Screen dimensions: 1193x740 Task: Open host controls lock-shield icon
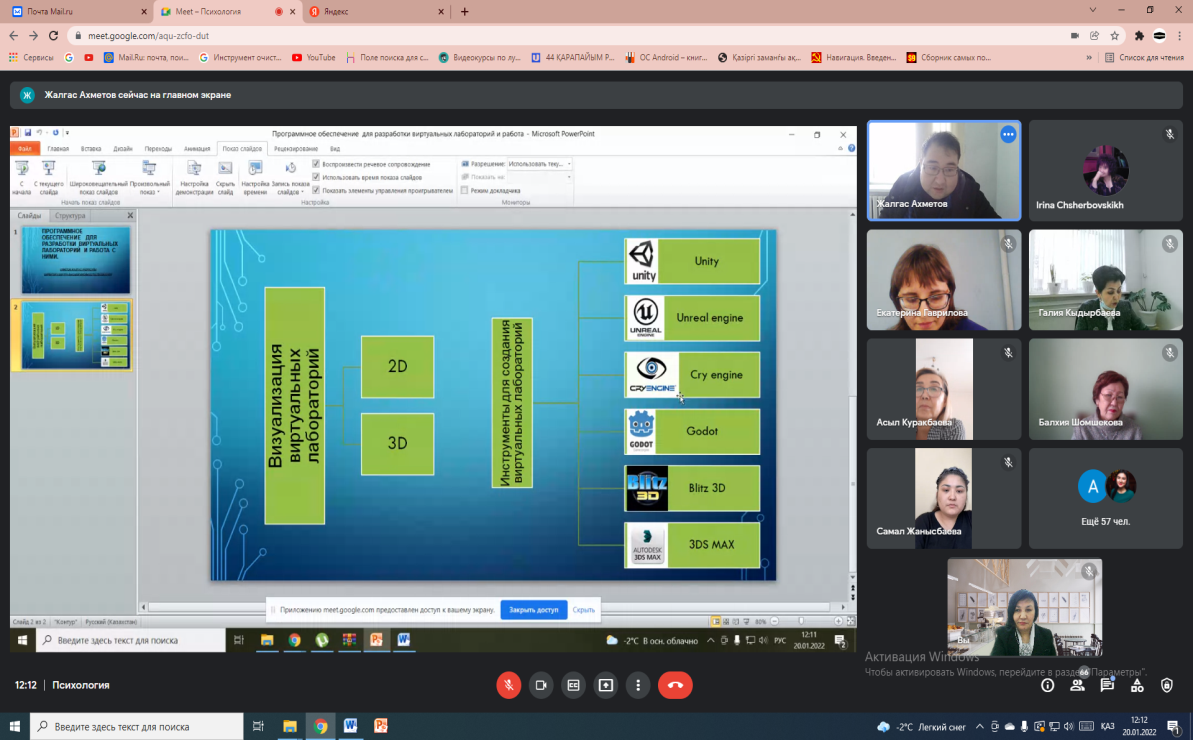tap(1166, 685)
